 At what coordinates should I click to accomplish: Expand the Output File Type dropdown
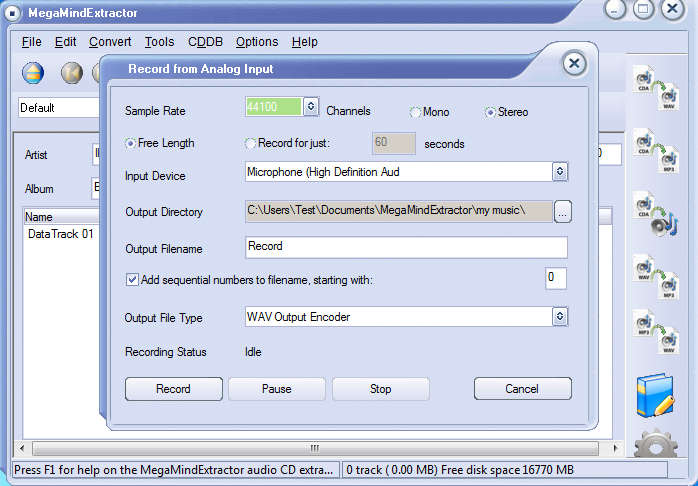tap(560, 316)
